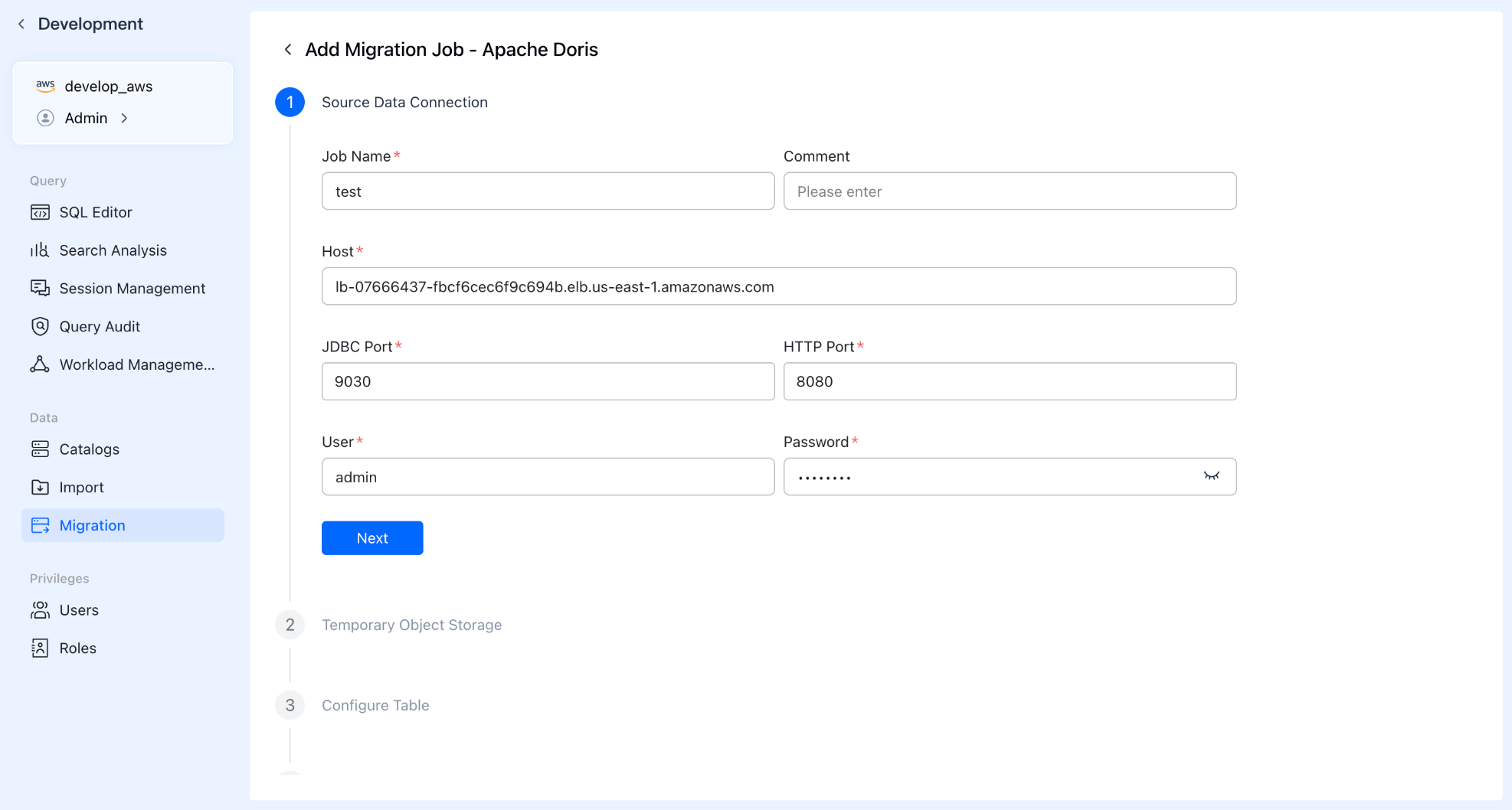Select the develop_aws cluster name

[x=108, y=87]
